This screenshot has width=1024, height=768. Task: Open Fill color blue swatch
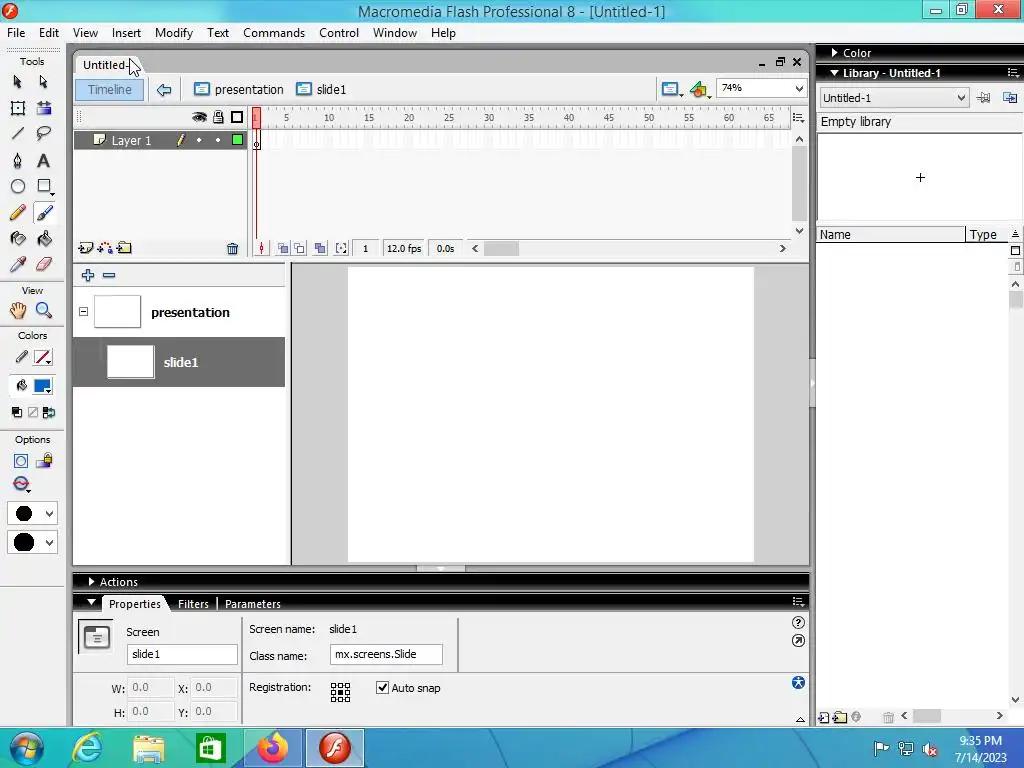click(43, 386)
